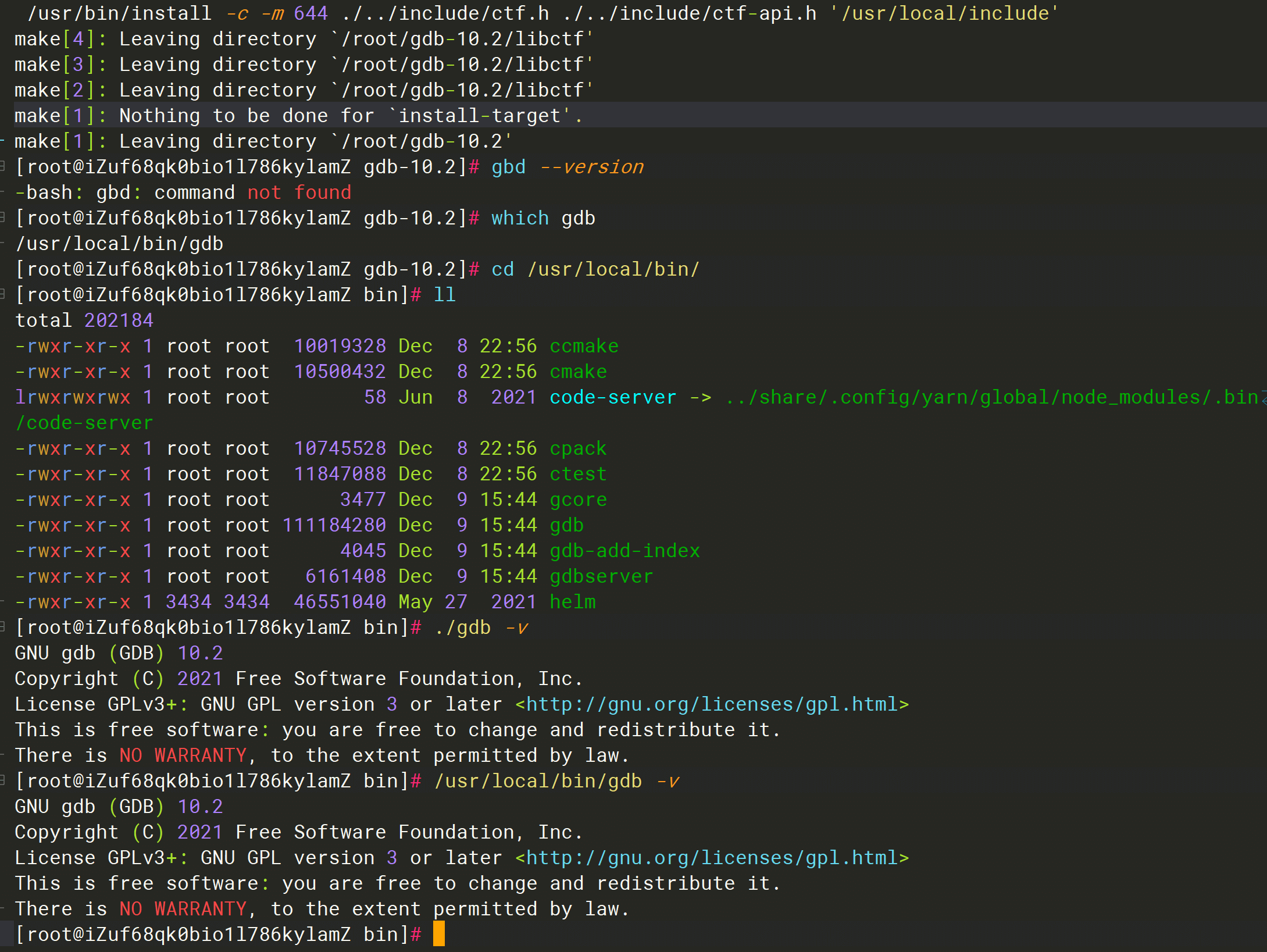This screenshot has width=1267, height=952.
Task: Collapse the fold marker beside ./gdb -v
Action: coord(3,627)
